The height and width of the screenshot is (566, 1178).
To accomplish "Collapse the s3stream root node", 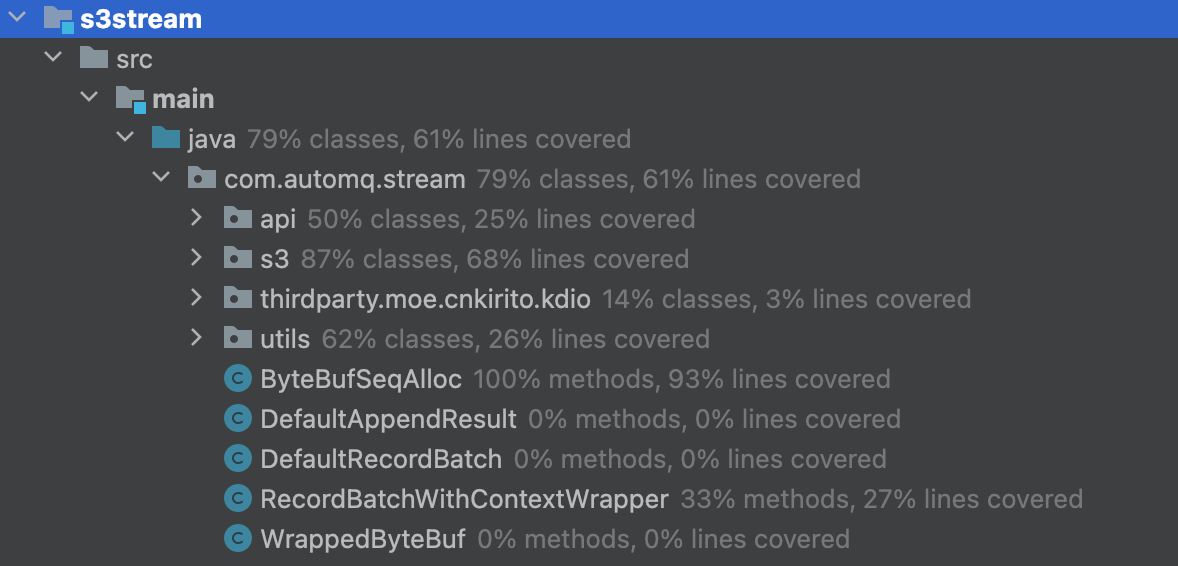I will coord(17,18).
